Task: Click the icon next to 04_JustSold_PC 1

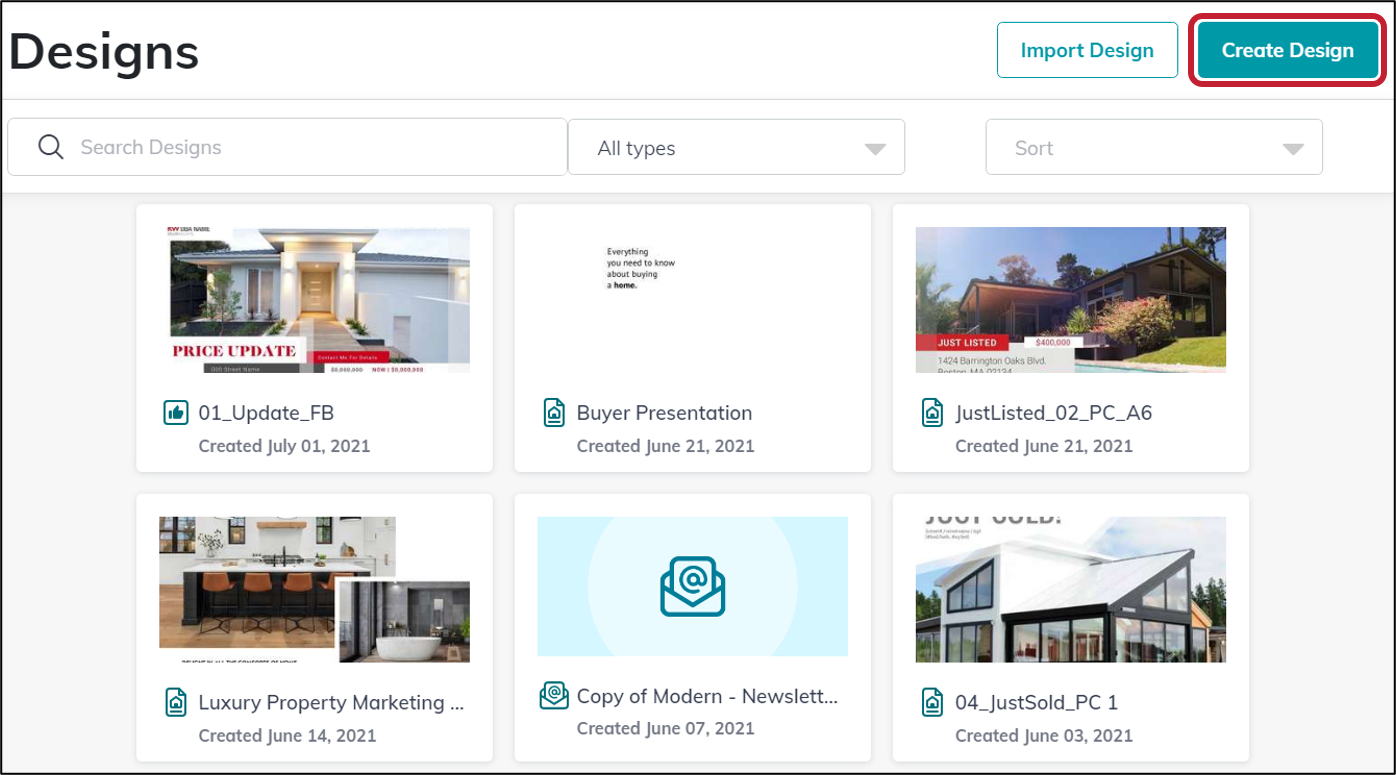Action: point(932,702)
